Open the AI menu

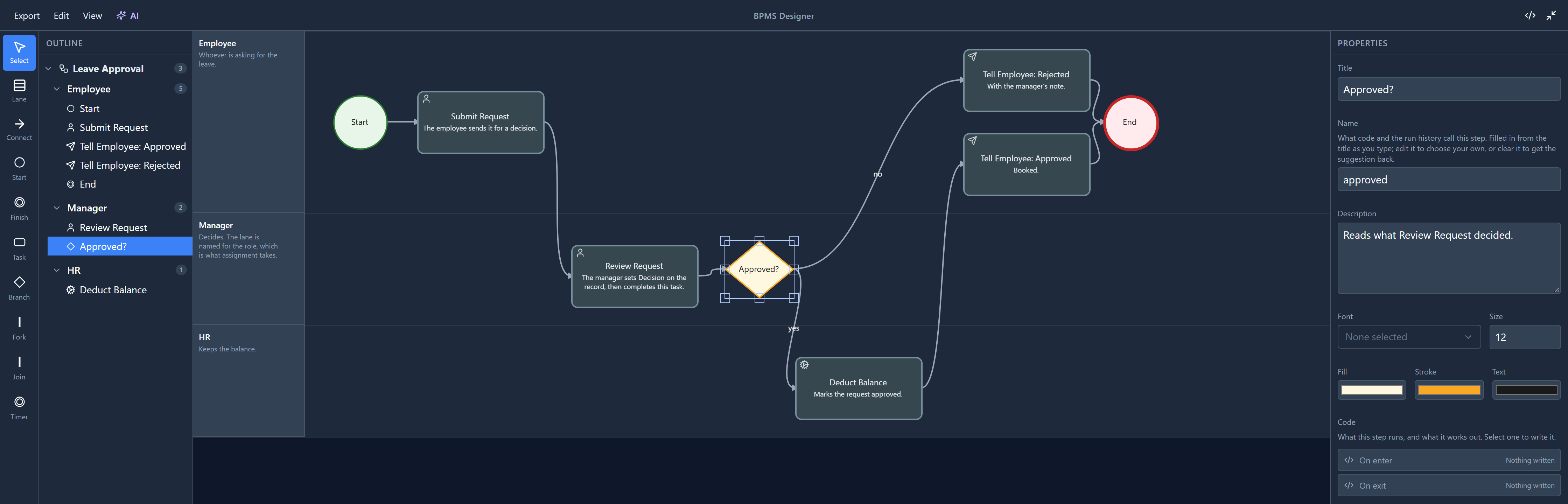tap(128, 16)
